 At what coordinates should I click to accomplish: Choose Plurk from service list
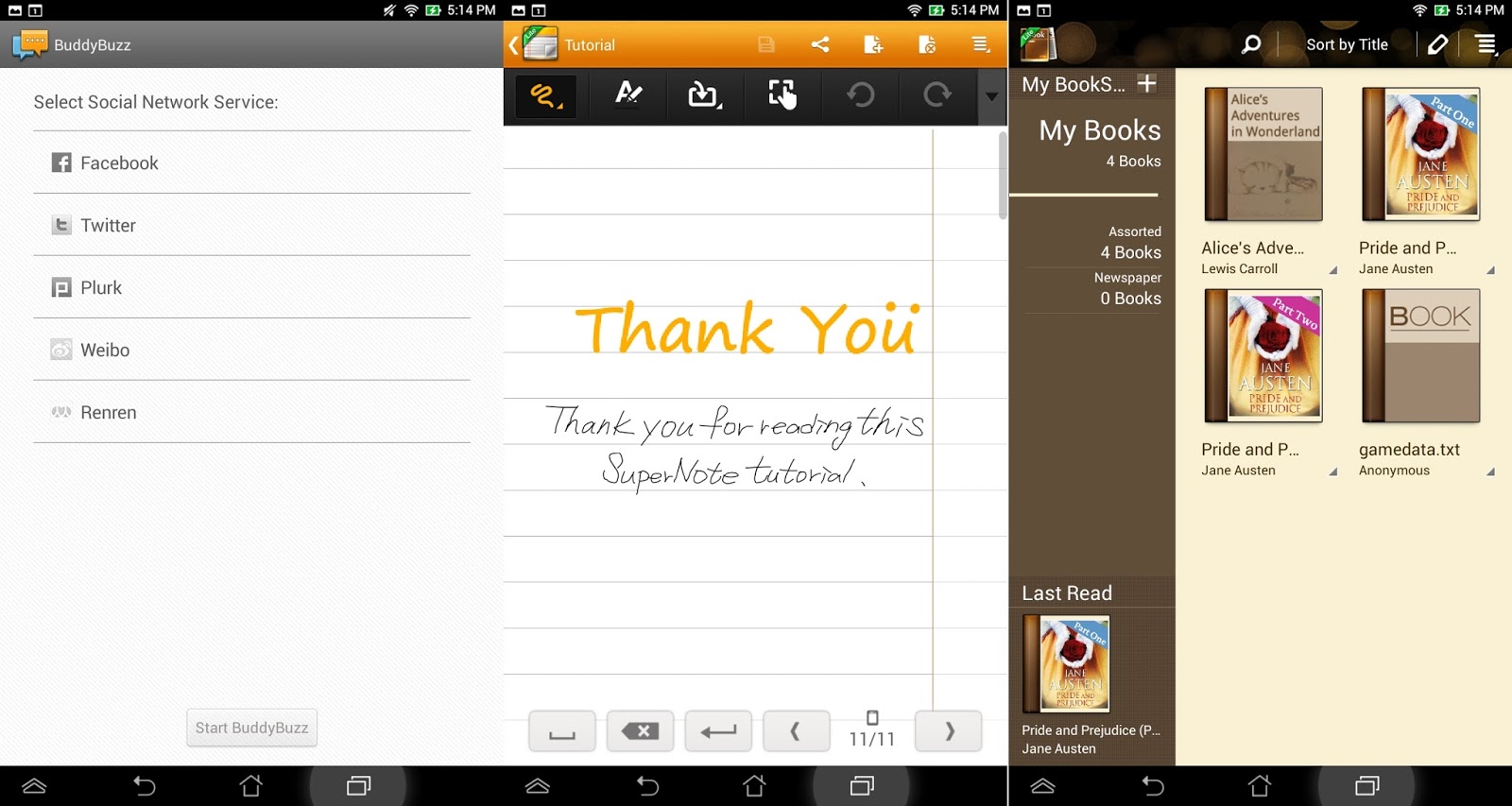tap(251, 287)
